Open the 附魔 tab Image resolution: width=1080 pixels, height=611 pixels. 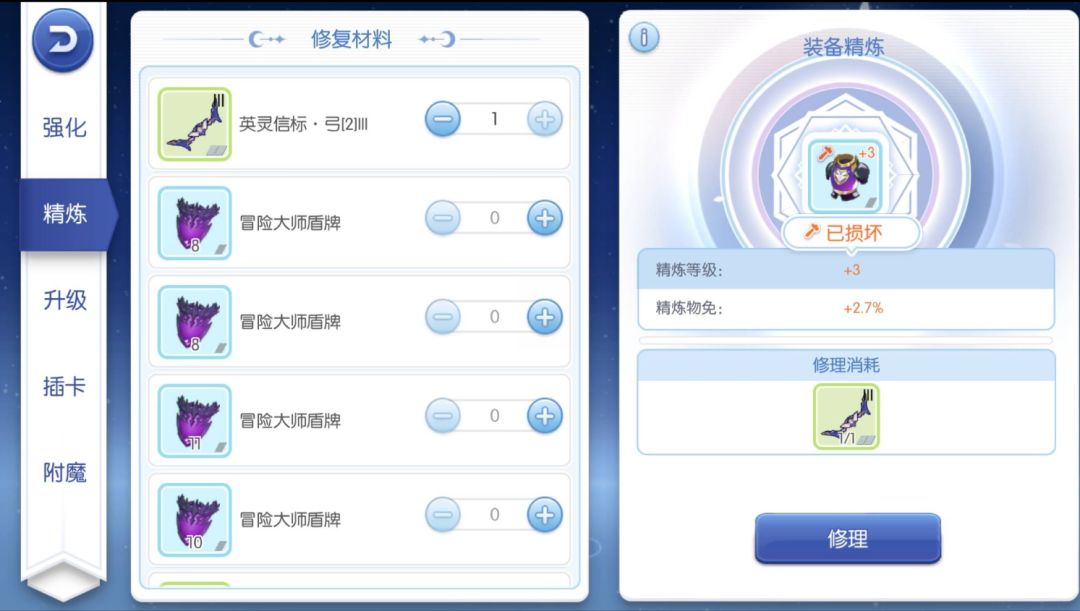pos(64,473)
